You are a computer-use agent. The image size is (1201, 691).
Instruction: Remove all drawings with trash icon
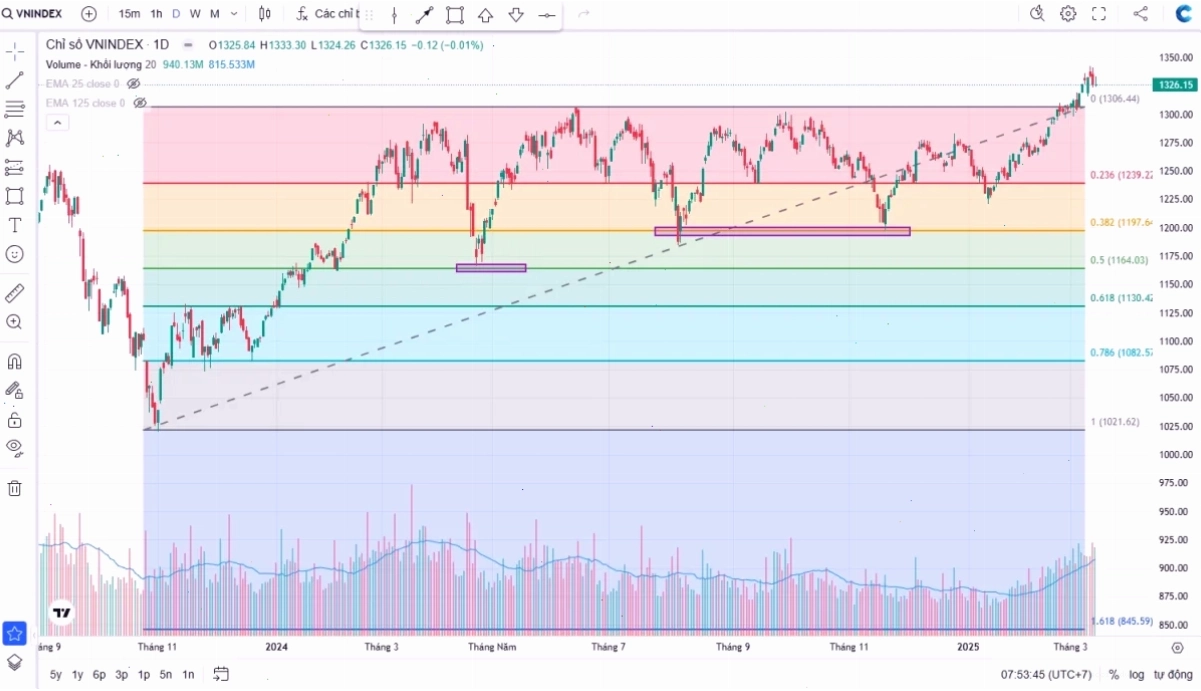pyautogui.click(x=15, y=488)
